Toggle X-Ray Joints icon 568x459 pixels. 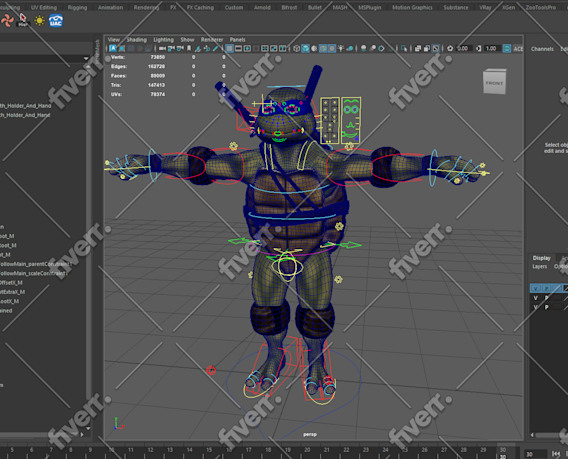435,49
